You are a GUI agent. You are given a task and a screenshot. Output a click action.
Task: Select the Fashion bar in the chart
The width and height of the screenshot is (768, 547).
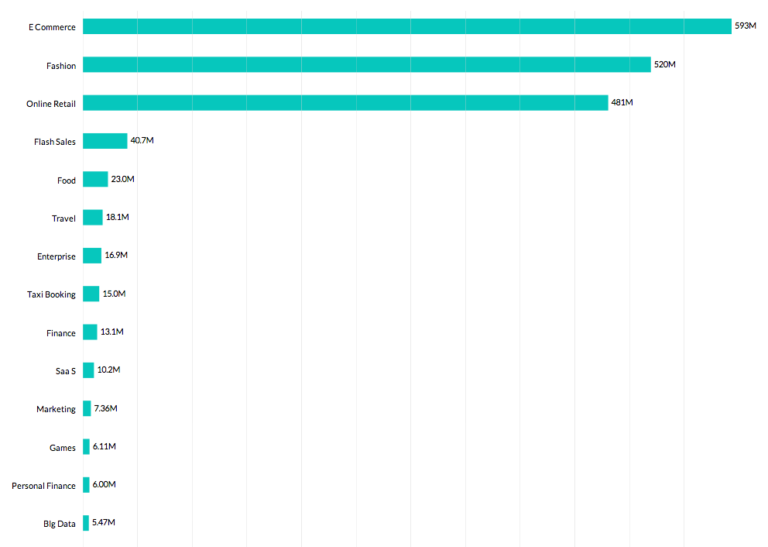coord(366,65)
